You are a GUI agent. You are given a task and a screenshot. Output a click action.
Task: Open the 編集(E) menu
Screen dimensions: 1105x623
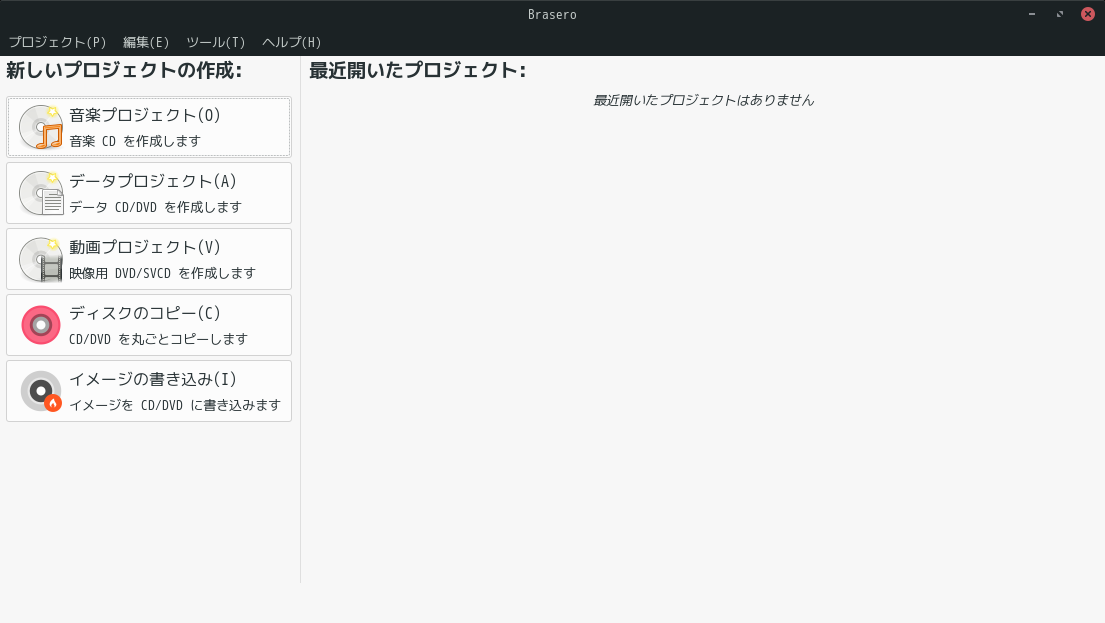click(x=146, y=42)
